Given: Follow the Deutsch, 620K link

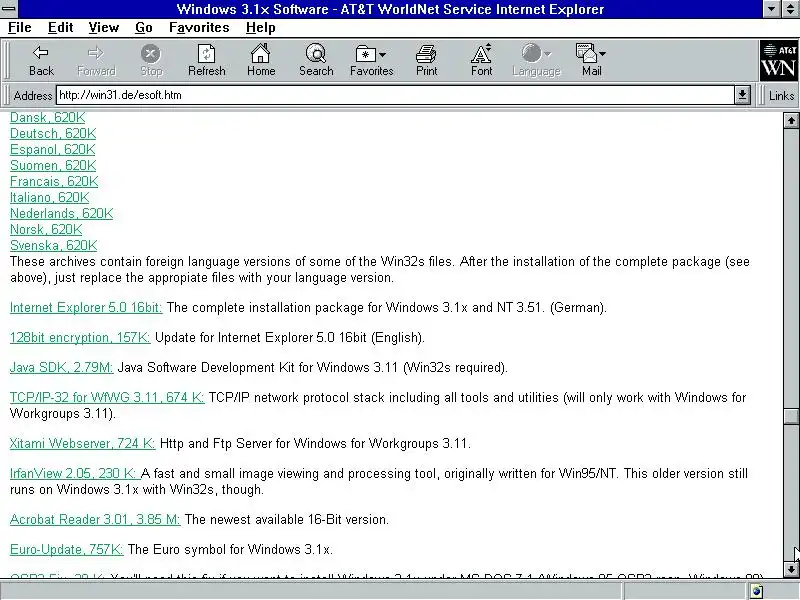Looking at the screenshot, I should pos(53,134).
